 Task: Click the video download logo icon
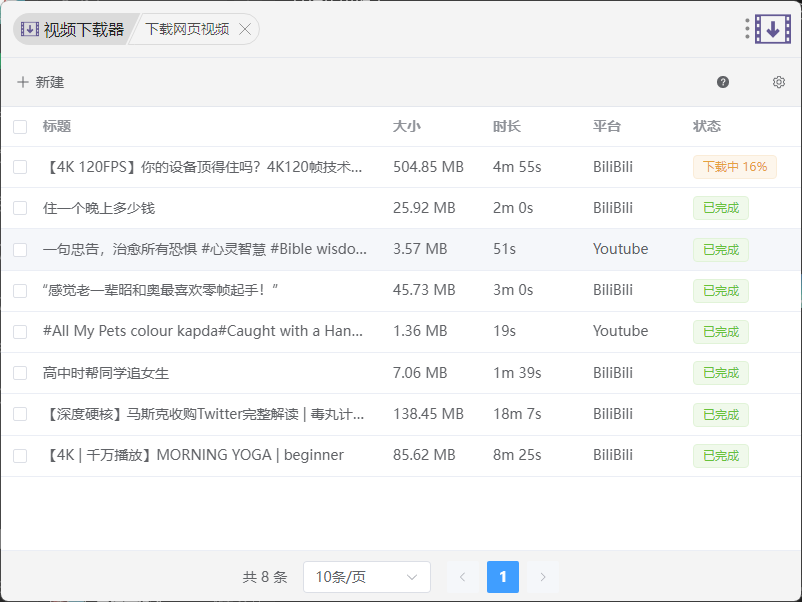pos(773,29)
